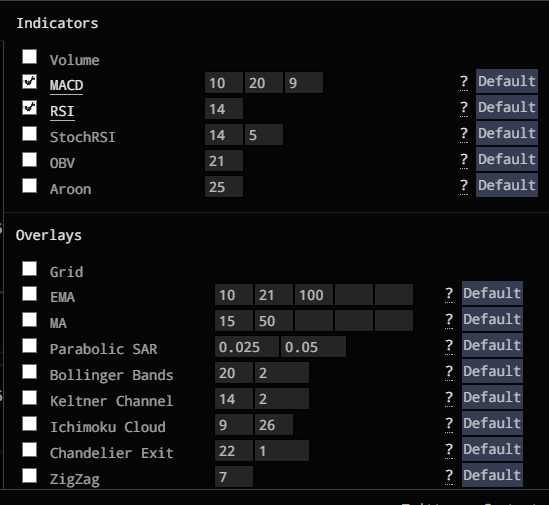Image resolution: width=549 pixels, height=505 pixels.
Task: Disable the RSI indicator checkbox
Action: 29,108
